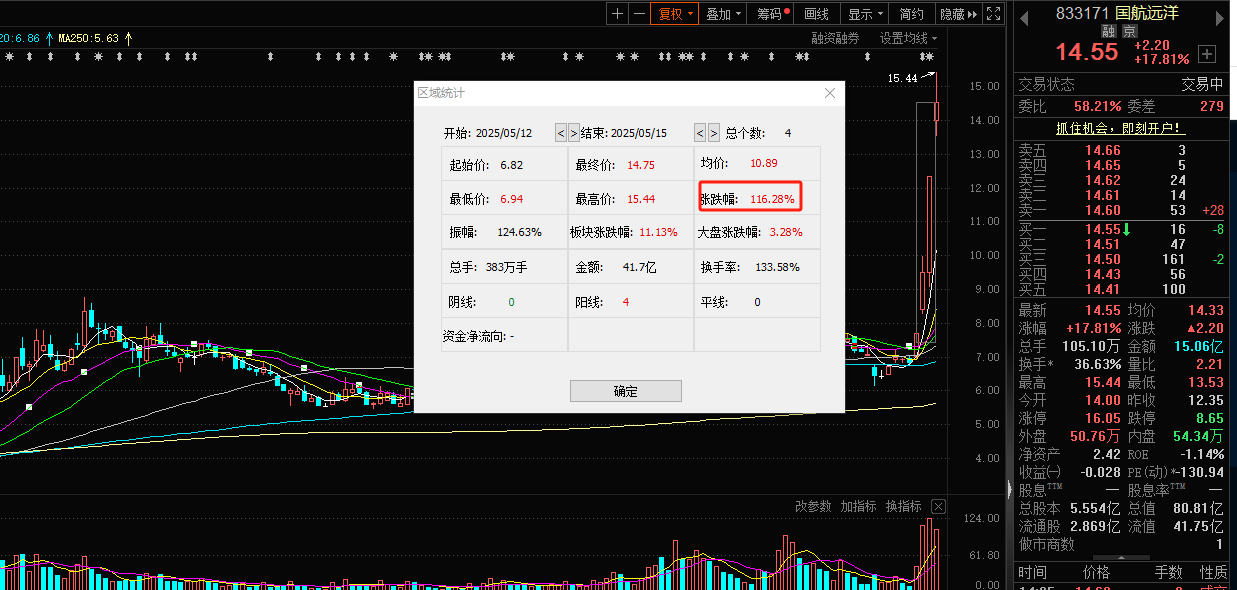Step start date back with left arrow
The height and width of the screenshot is (590, 1237).
click(x=560, y=133)
